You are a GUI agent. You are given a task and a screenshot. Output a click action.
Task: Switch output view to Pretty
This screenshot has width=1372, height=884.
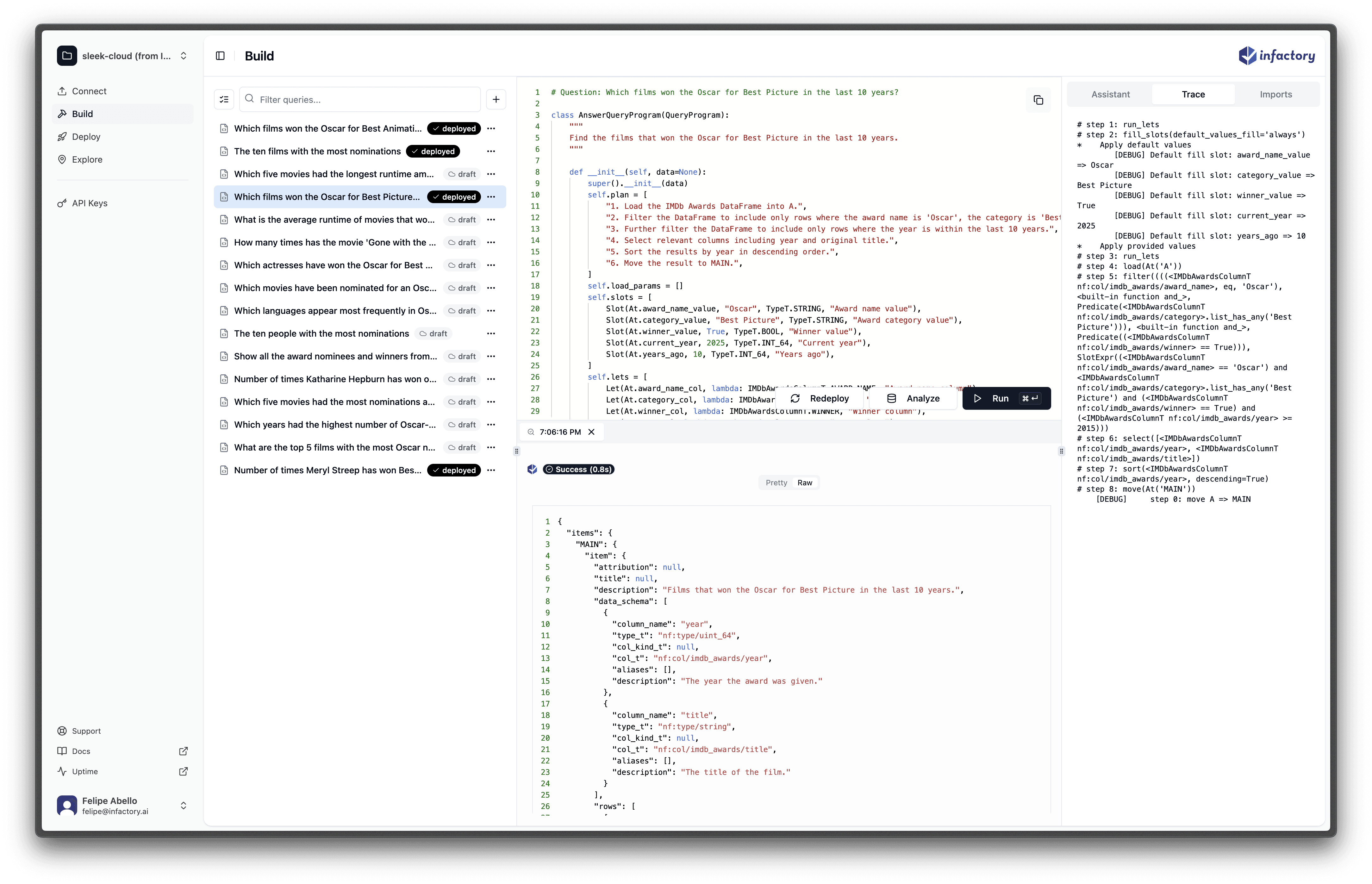click(776, 483)
